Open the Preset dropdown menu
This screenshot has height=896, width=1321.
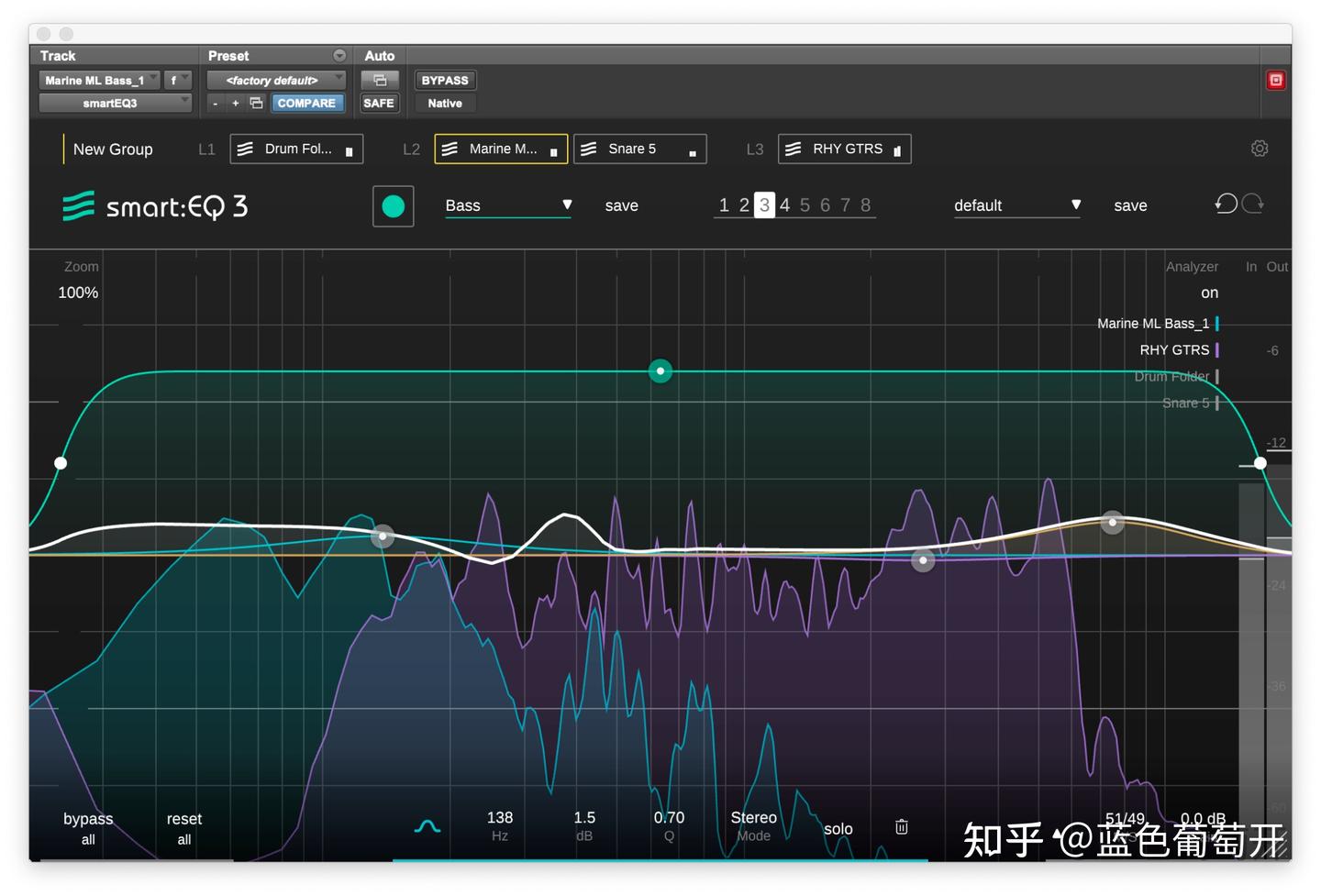tap(276, 80)
